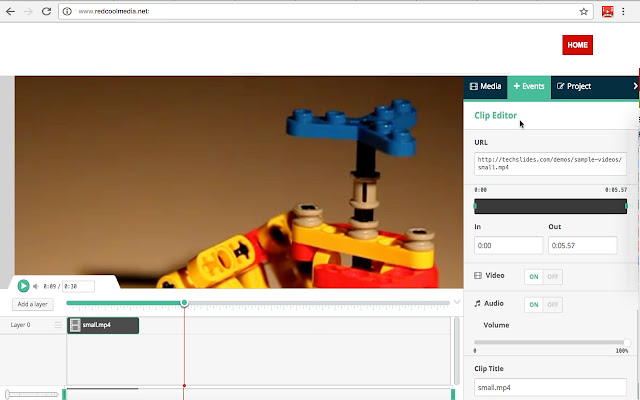Click the browser back arrow

10,12
